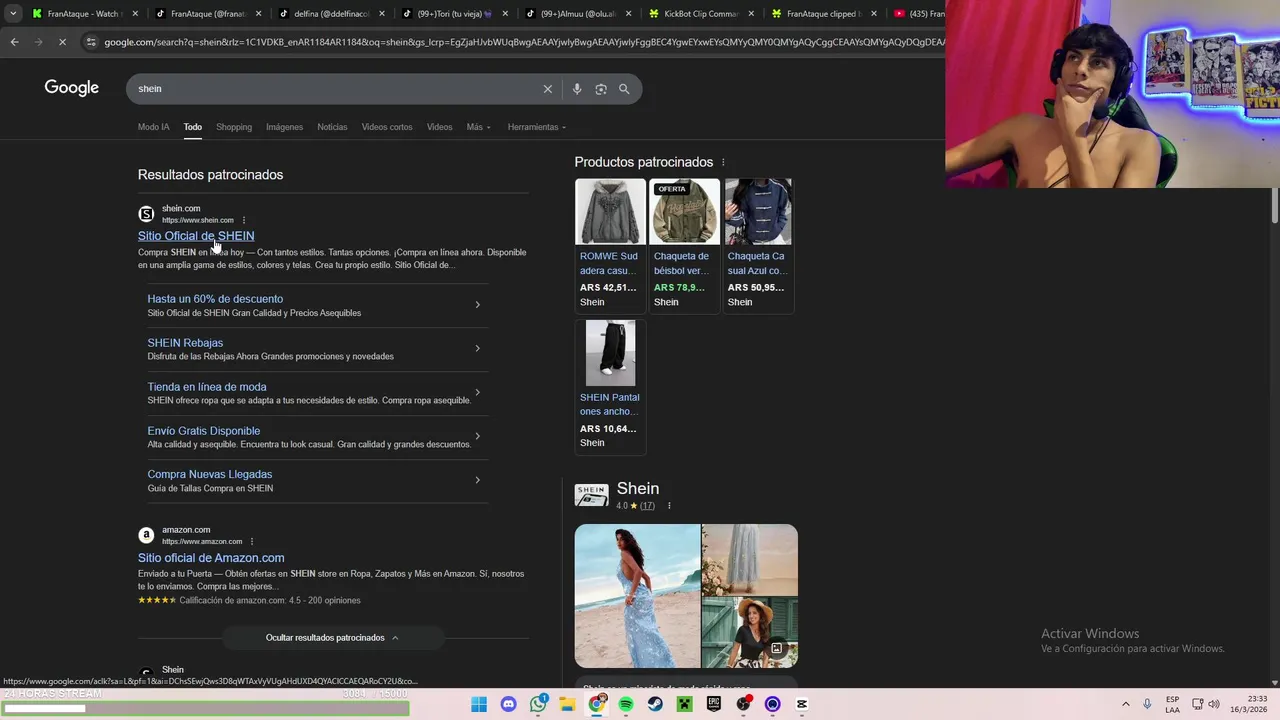Viewport: 1280px width, 720px height.
Task: Open Epic Games Launcher from taskbar
Action: point(714,704)
